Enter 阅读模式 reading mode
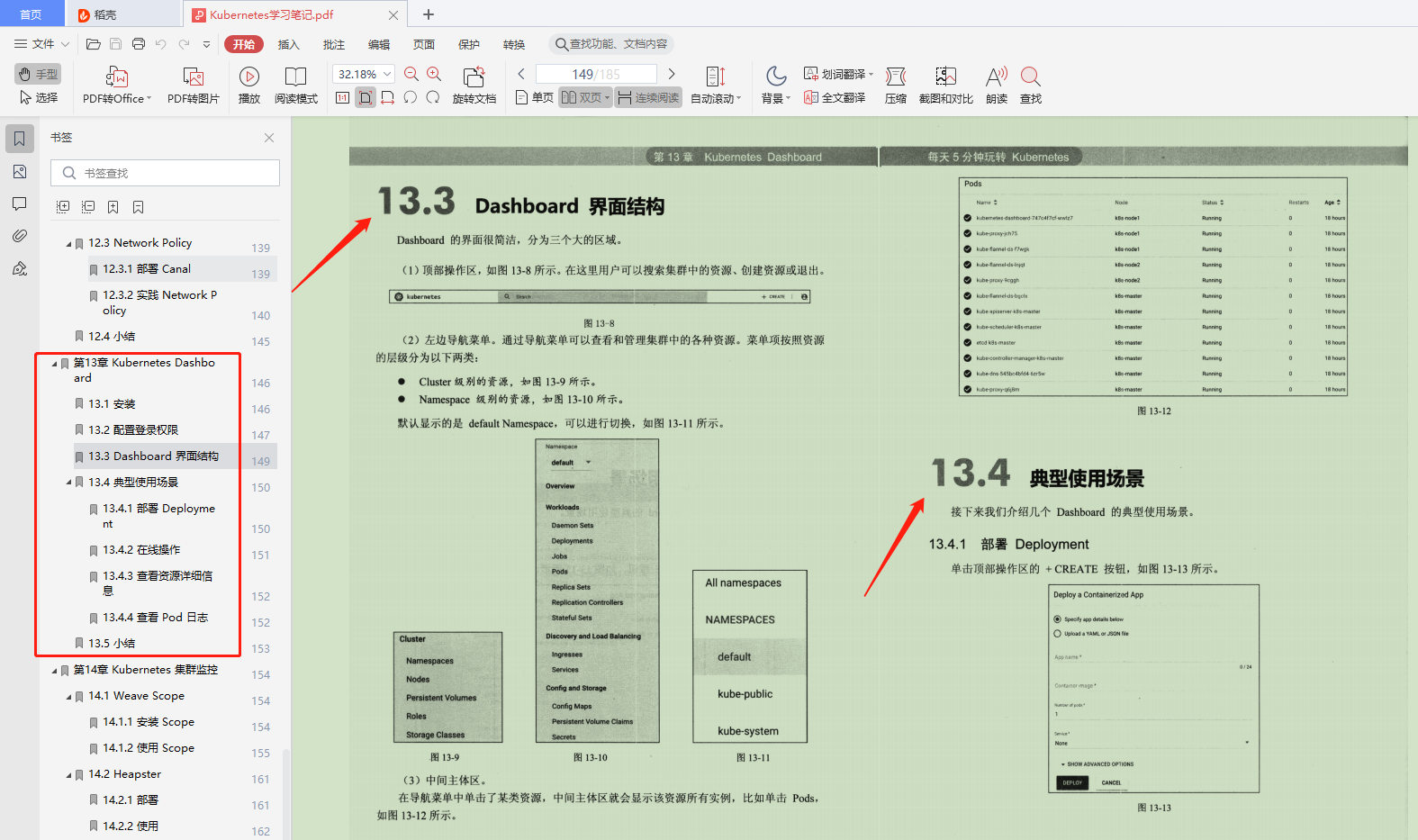This screenshot has width=1418, height=840. 296,86
